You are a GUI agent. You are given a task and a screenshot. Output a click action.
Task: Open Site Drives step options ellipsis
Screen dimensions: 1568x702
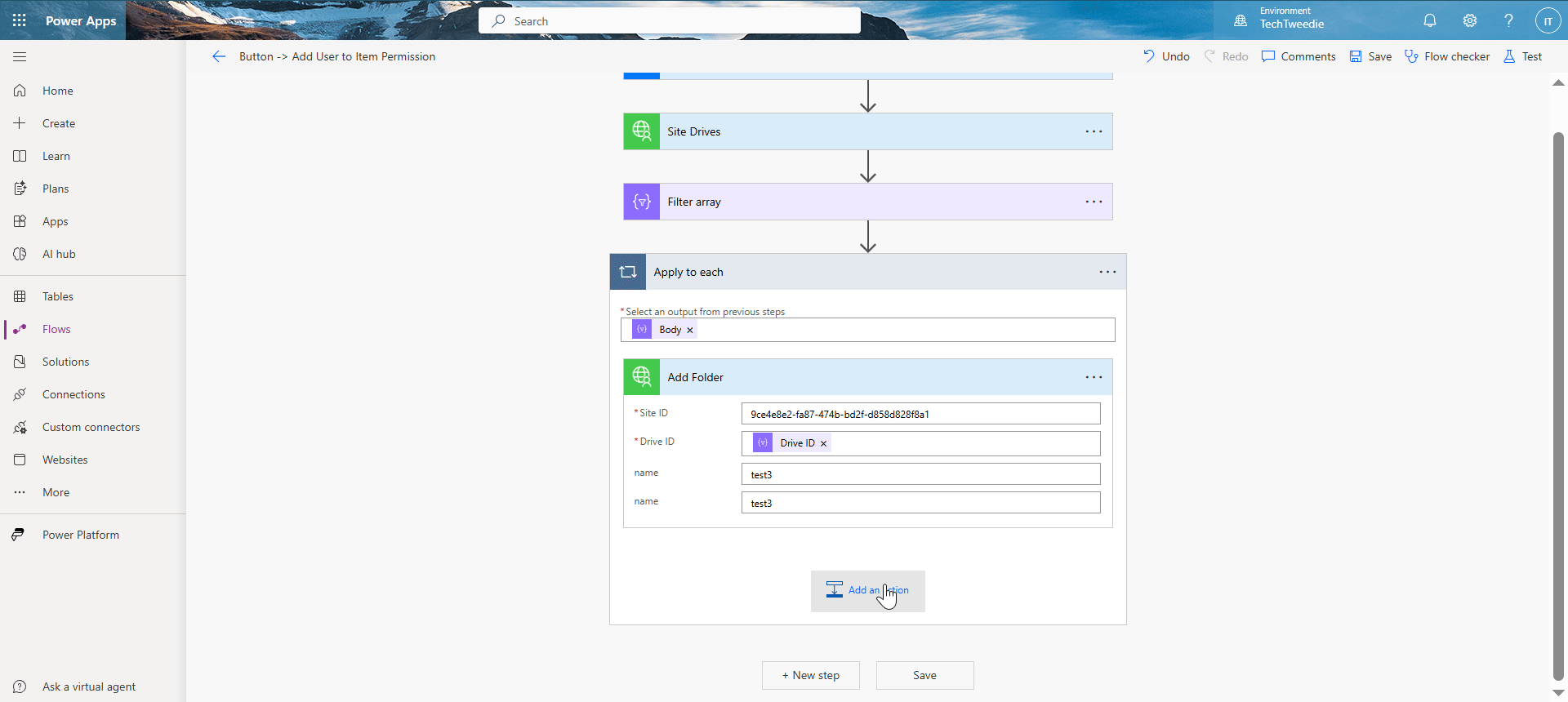click(1094, 131)
